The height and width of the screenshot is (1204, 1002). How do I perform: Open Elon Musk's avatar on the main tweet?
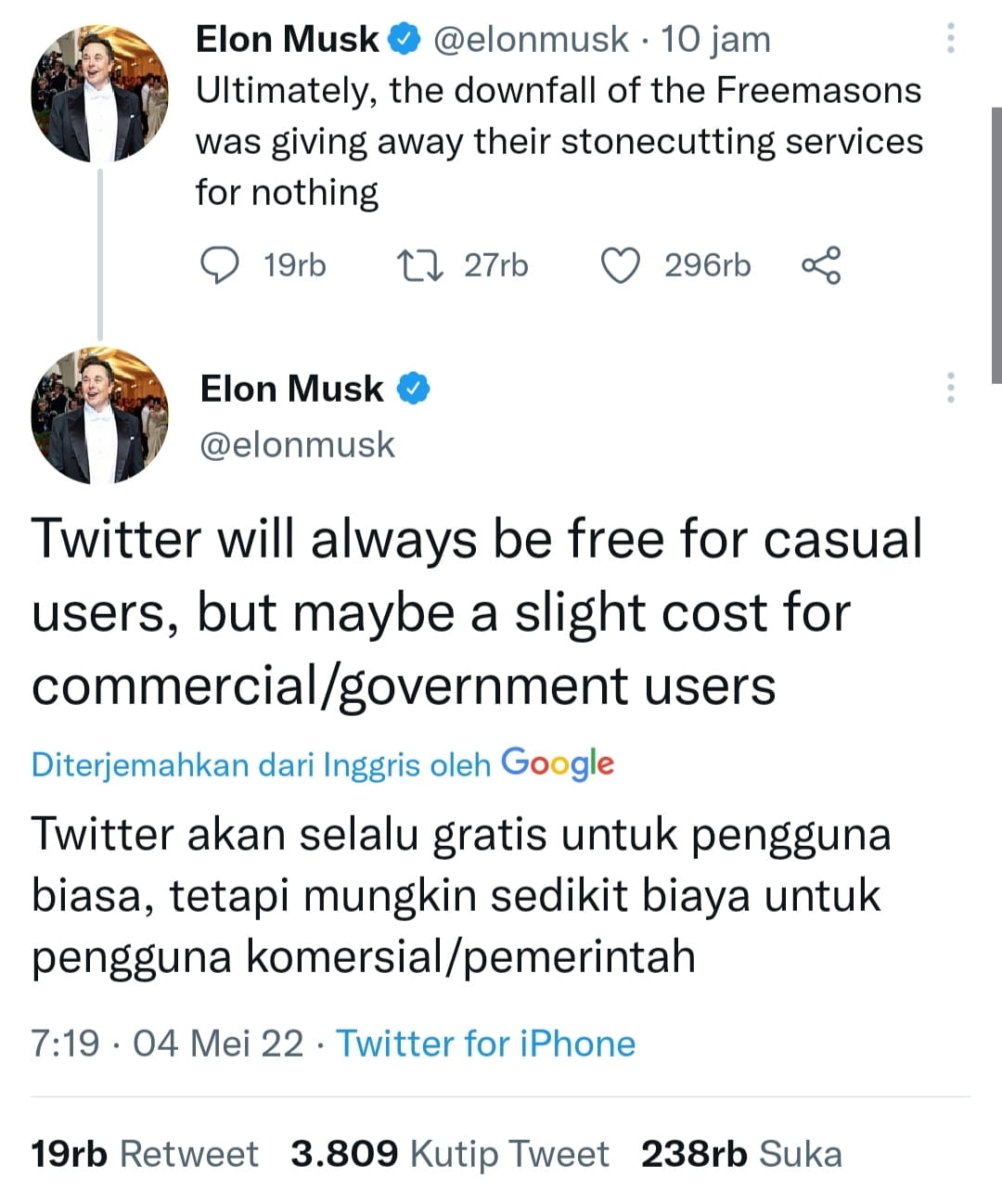click(x=100, y=416)
